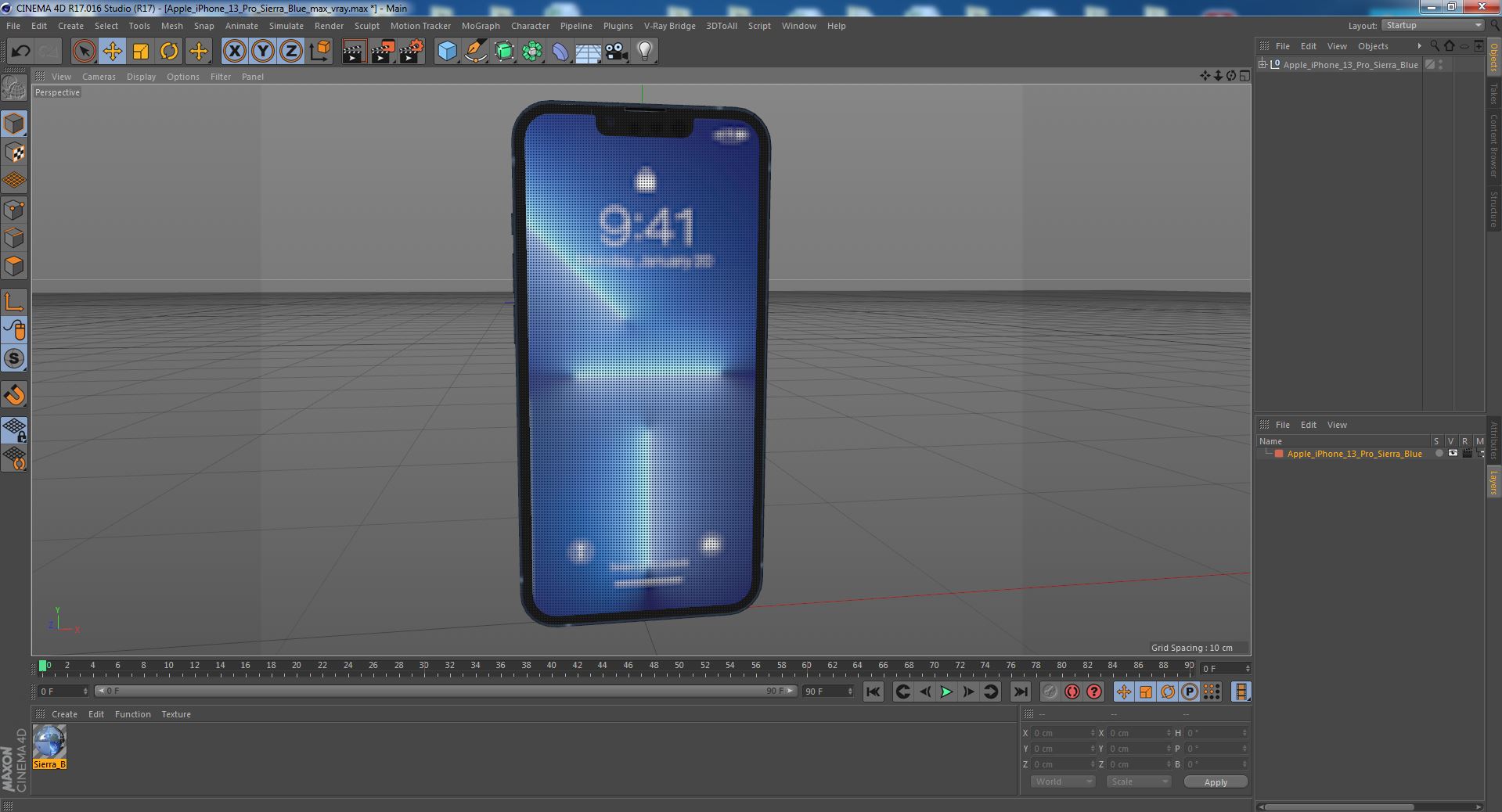Add a Floor environment object
The width and height of the screenshot is (1502, 812).
(x=588, y=52)
